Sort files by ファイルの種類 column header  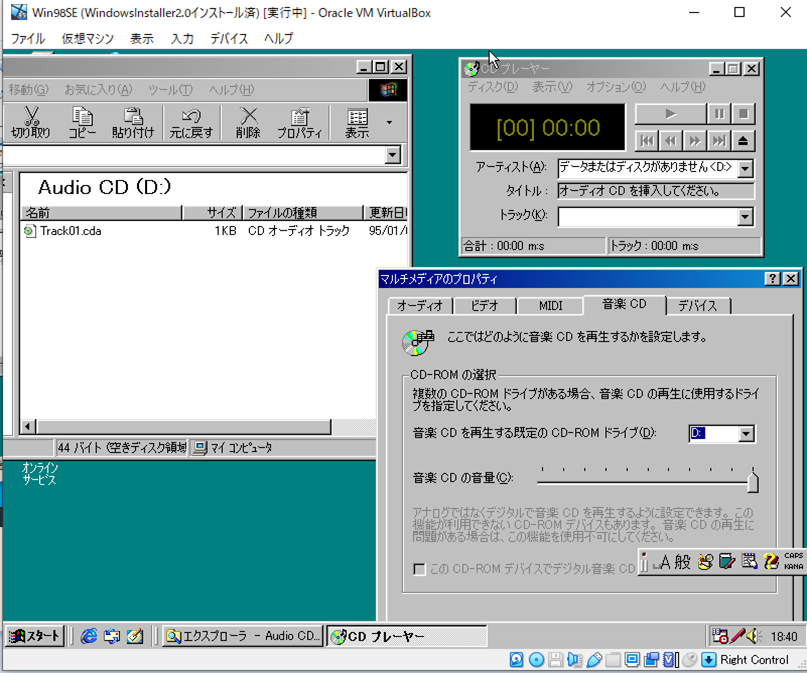coord(303,212)
